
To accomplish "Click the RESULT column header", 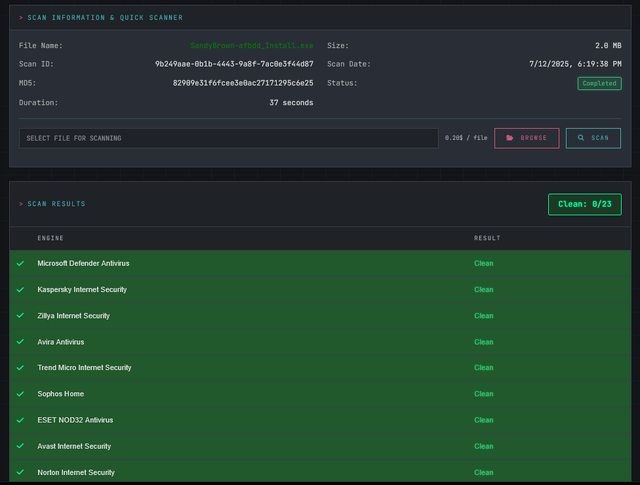I will (x=487, y=238).
